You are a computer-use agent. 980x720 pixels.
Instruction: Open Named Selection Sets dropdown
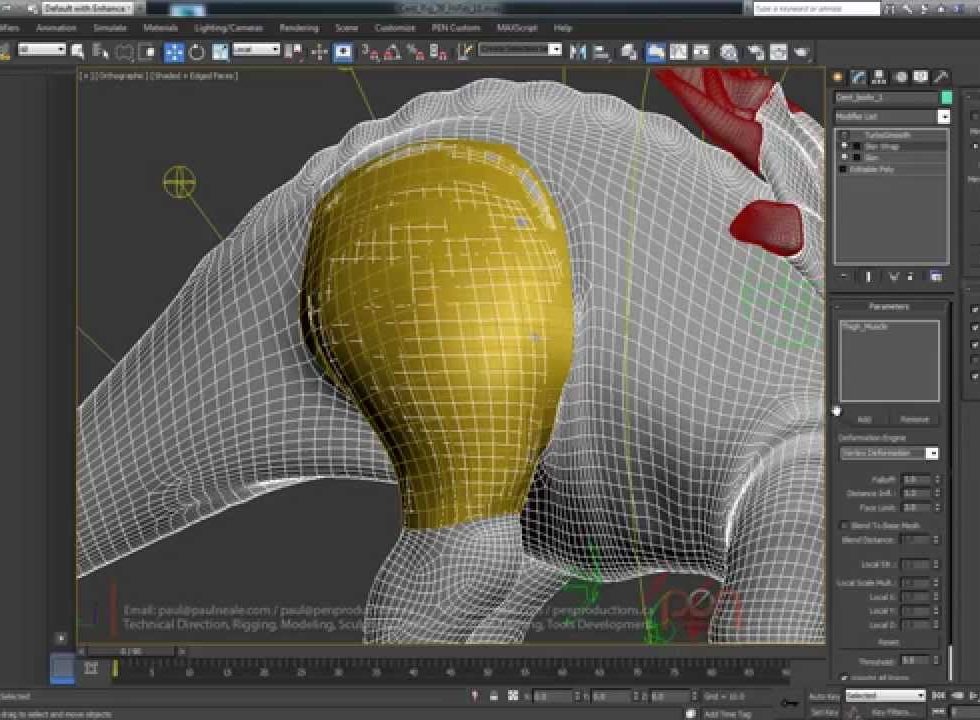pos(520,49)
